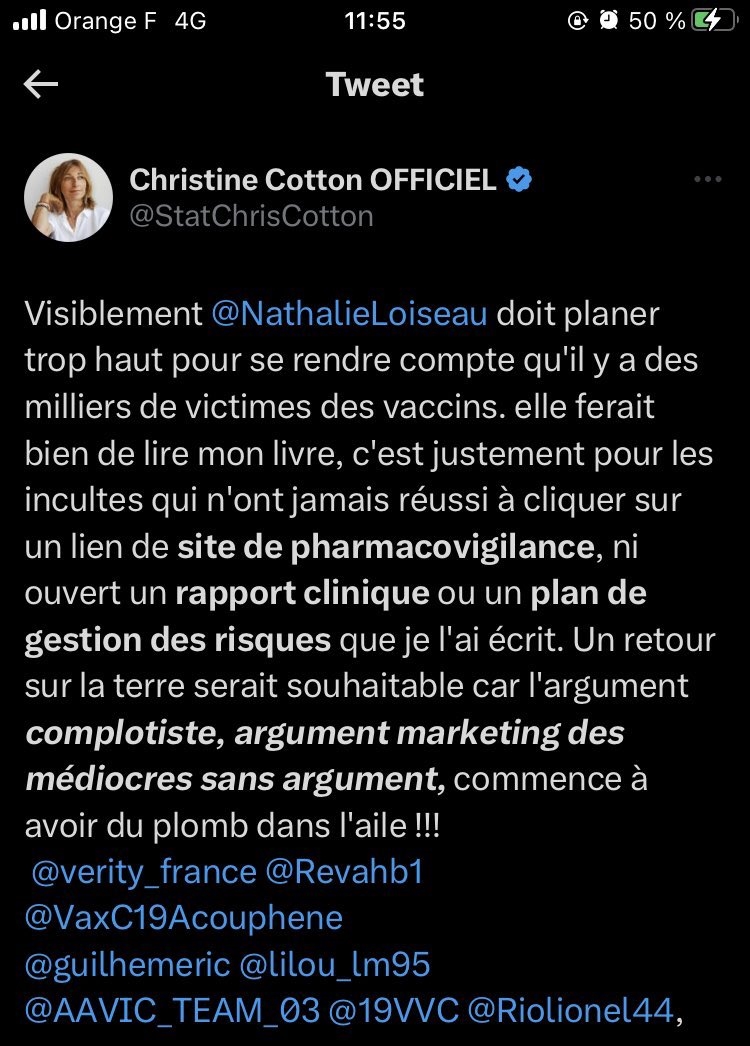
Task: Tap the back arrow icon
Action: click(41, 85)
